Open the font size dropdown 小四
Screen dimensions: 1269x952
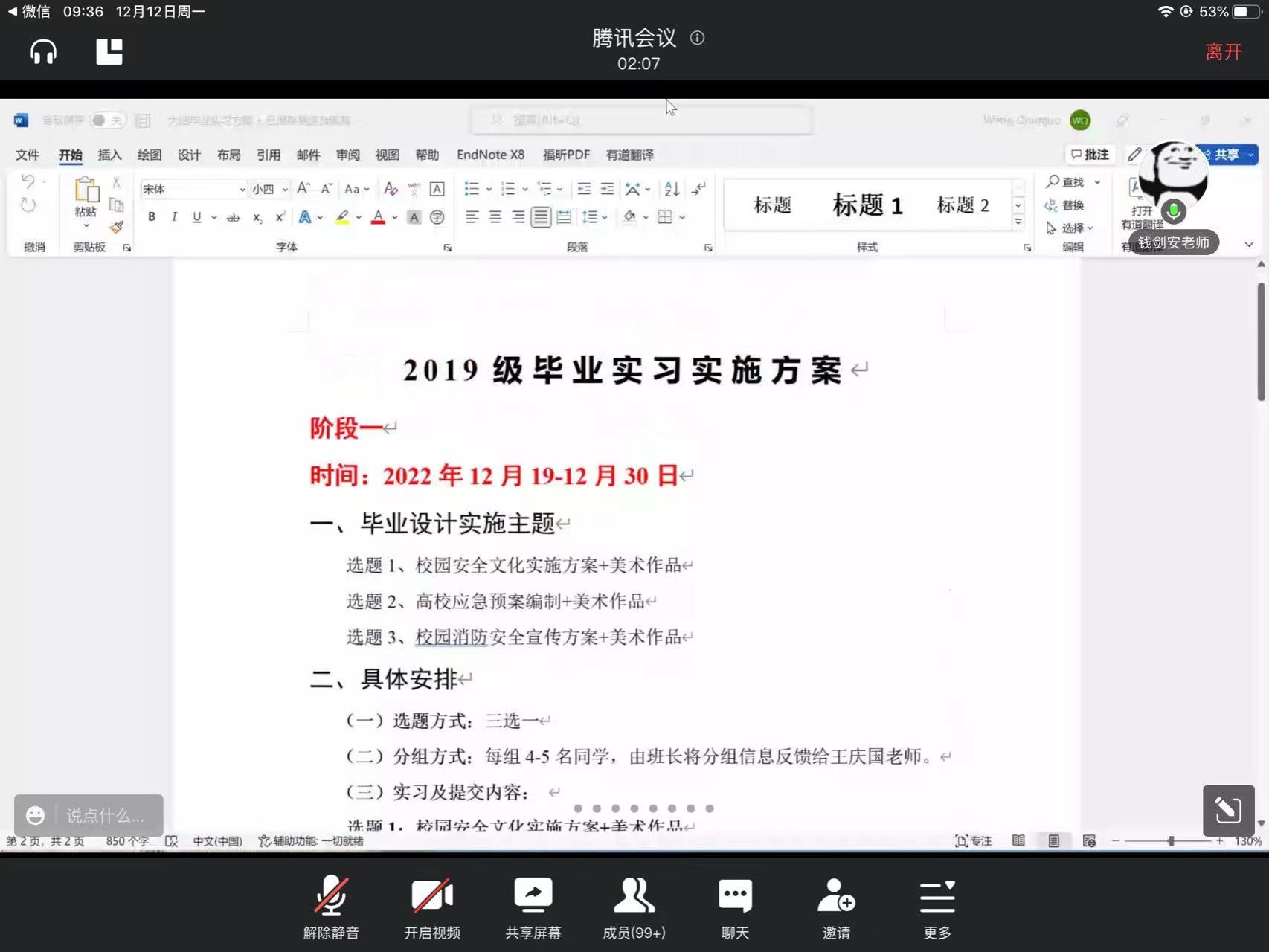pos(284,190)
